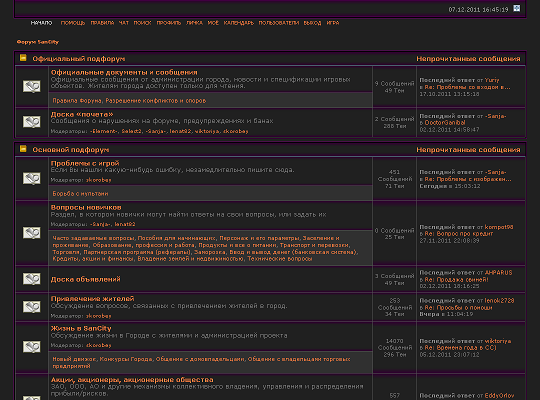Open the ПОЛЬЗОВАТЕЛИ navigation item
540x400 pixels.
point(279,23)
